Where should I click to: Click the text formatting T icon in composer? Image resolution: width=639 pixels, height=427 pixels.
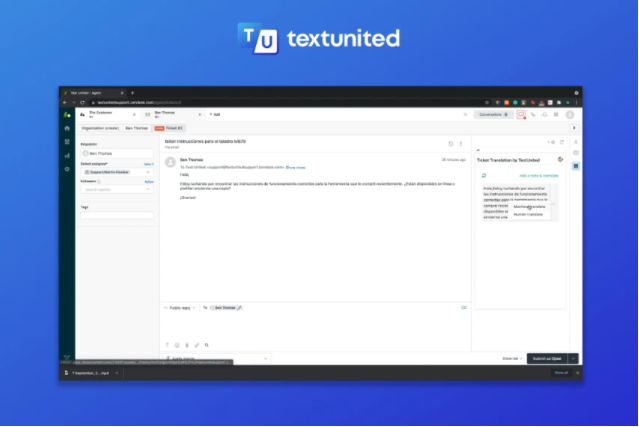click(167, 345)
